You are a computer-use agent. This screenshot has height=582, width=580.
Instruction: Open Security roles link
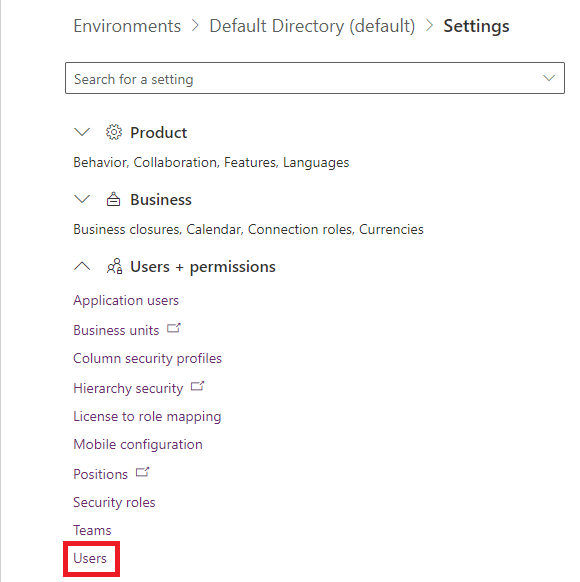click(x=114, y=503)
